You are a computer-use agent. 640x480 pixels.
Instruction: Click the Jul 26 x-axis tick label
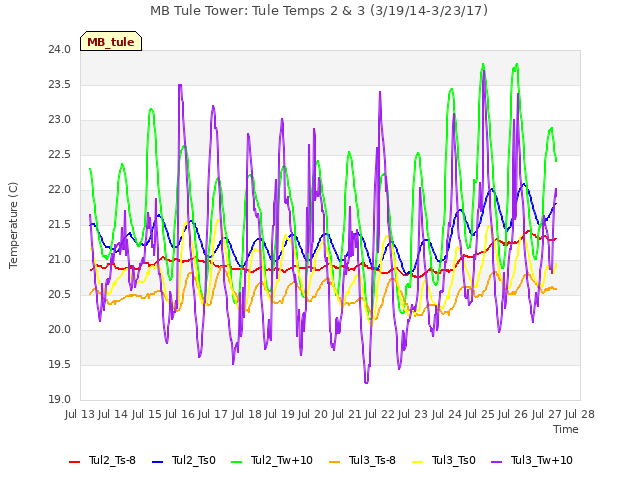(x=513, y=414)
